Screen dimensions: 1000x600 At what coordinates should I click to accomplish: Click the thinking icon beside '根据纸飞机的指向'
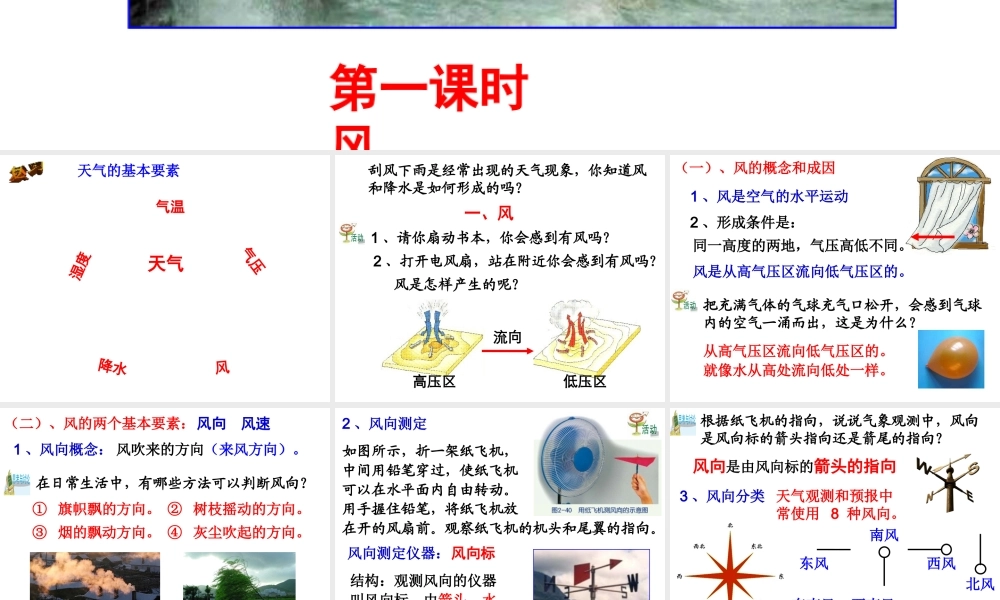click(684, 423)
